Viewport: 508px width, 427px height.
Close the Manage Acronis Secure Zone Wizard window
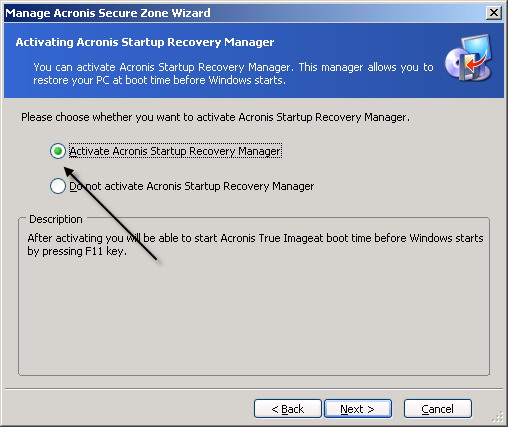pos(494,13)
